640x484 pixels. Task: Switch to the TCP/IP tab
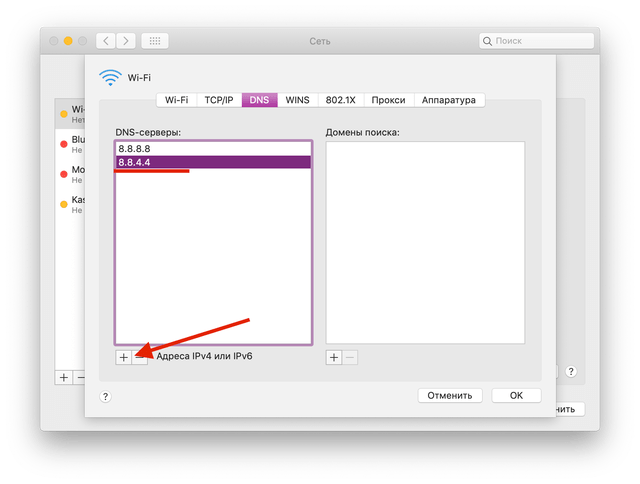[x=219, y=100]
